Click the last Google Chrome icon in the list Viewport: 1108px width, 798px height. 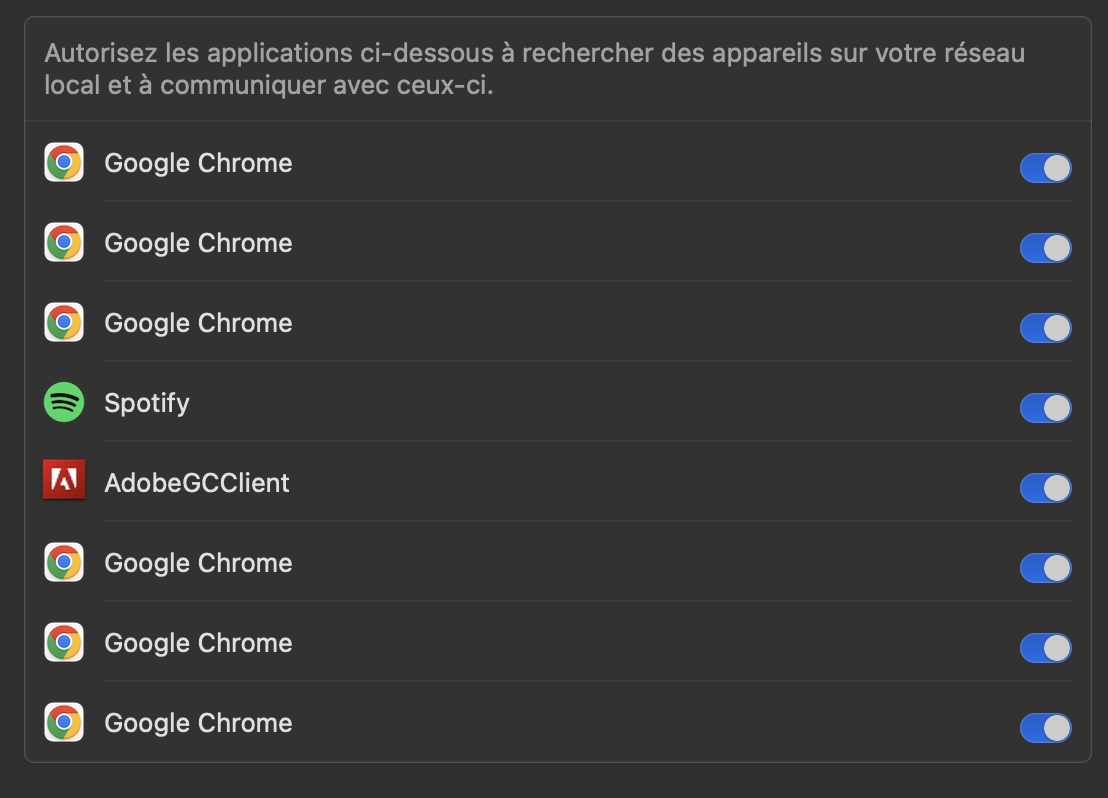(x=64, y=723)
